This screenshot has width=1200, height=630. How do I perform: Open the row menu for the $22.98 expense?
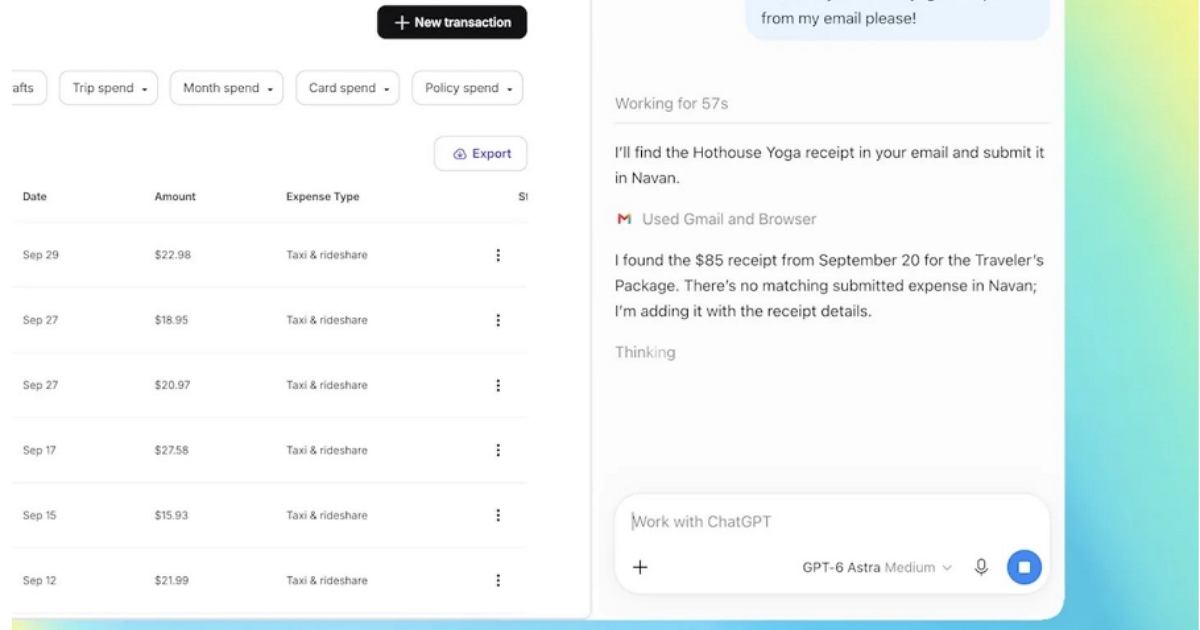click(x=498, y=255)
